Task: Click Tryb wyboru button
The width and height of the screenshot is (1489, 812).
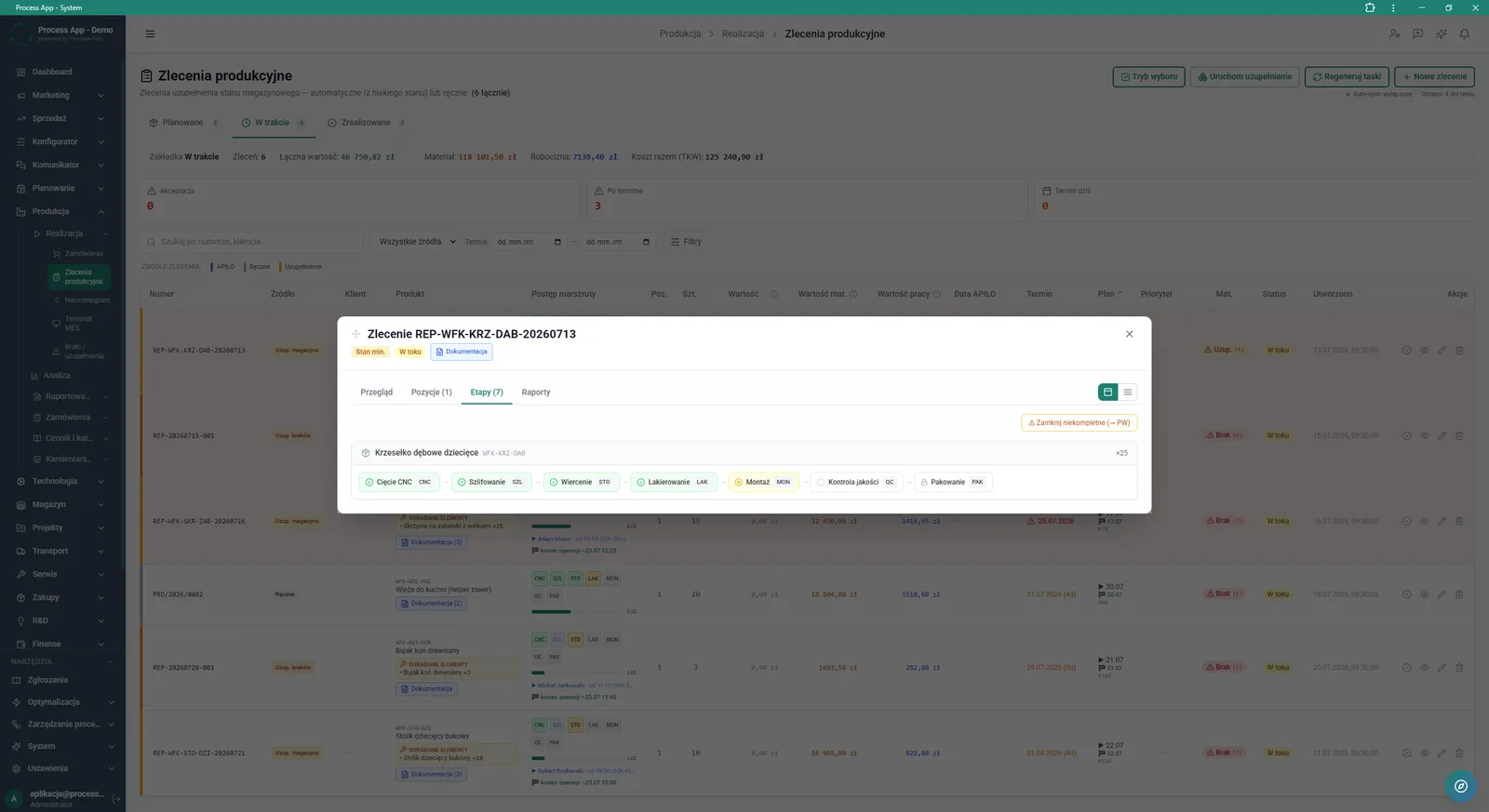Action: (x=1148, y=76)
